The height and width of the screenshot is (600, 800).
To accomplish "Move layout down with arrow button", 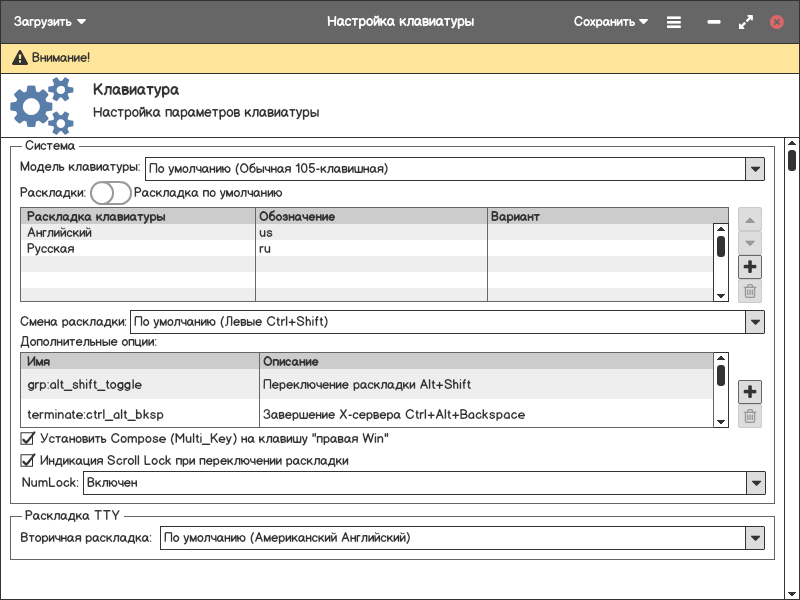I will (x=750, y=243).
